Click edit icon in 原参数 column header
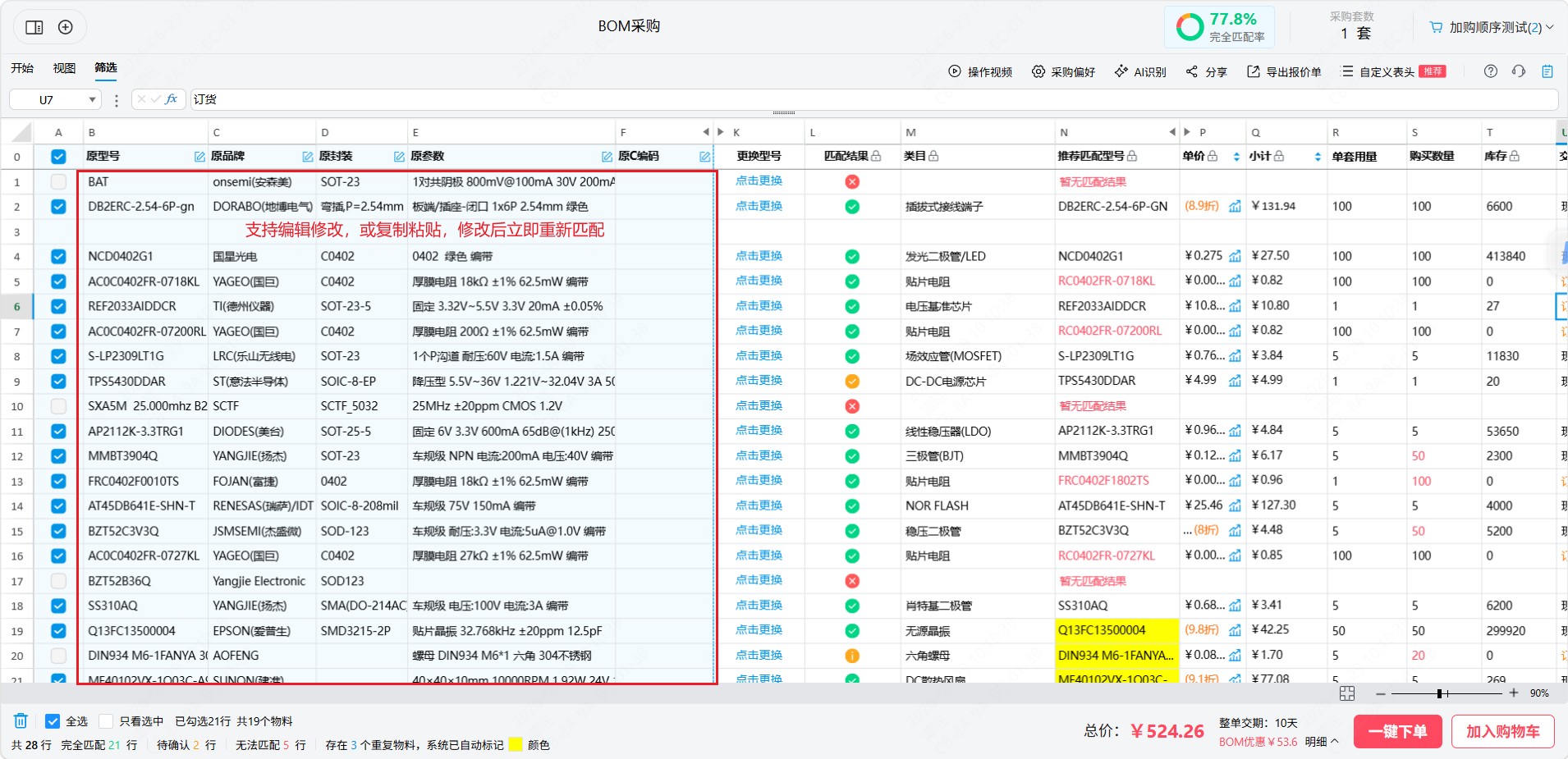The height and width of the screenshot is (759, 1568). pyautogui.click(x=607, y=157)
